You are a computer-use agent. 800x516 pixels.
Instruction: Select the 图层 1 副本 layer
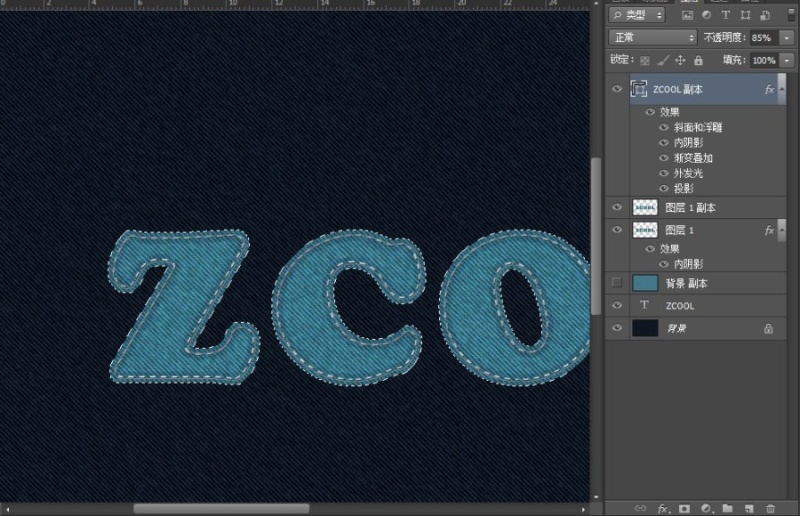click(700, 207)
